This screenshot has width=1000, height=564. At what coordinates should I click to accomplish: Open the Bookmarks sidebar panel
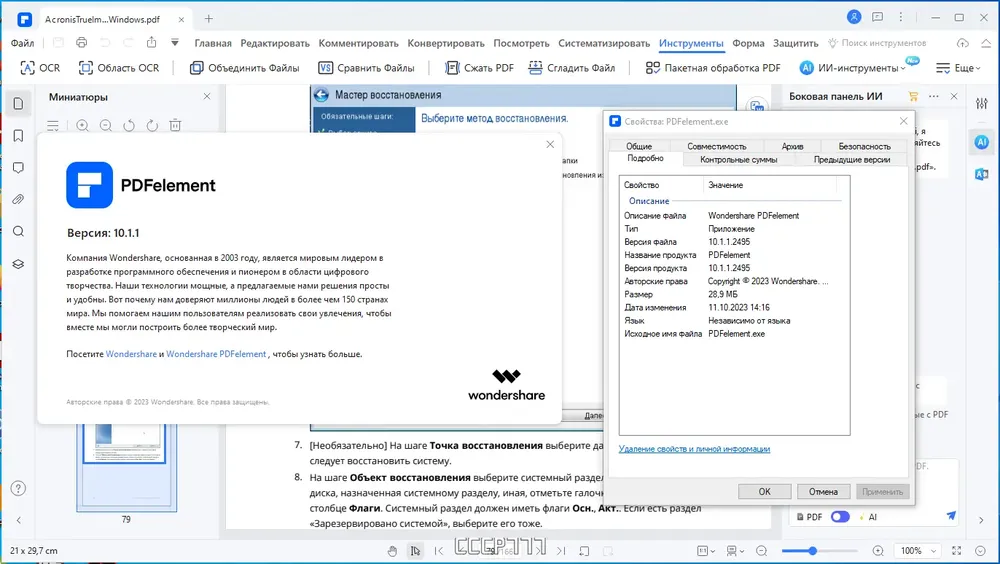18,135
